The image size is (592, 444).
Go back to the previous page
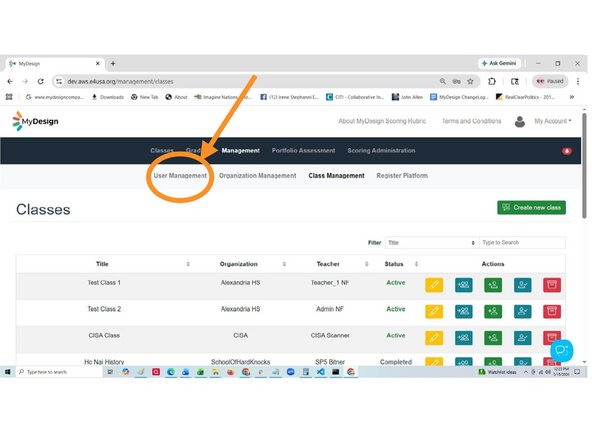click(10, 81)
